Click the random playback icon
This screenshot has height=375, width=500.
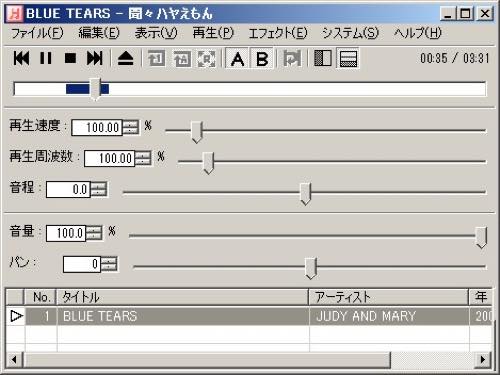pos(207,59)
